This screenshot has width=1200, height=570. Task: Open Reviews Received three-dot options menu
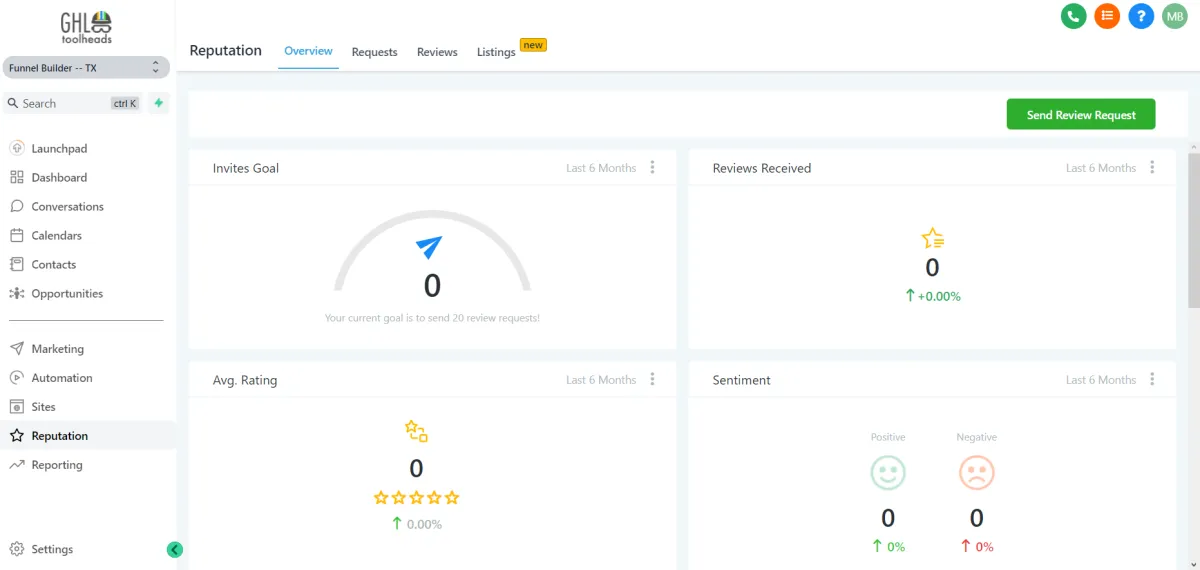click(1153, 168)
